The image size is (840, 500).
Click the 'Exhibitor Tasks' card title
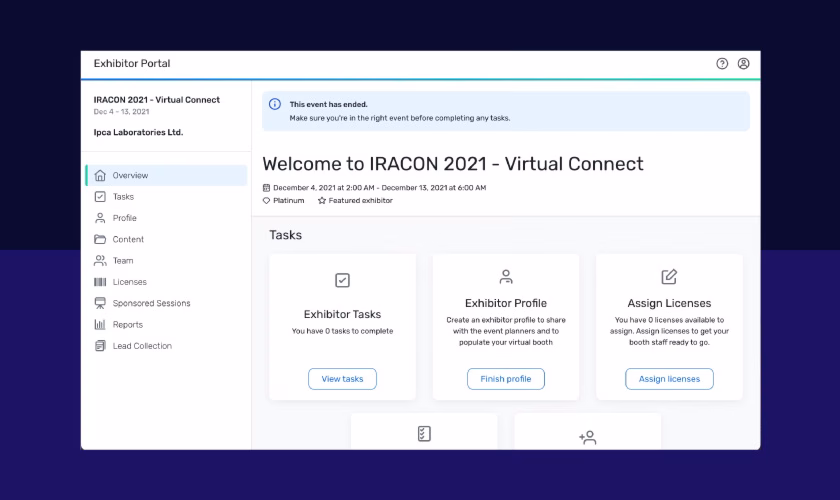point(342,314)
